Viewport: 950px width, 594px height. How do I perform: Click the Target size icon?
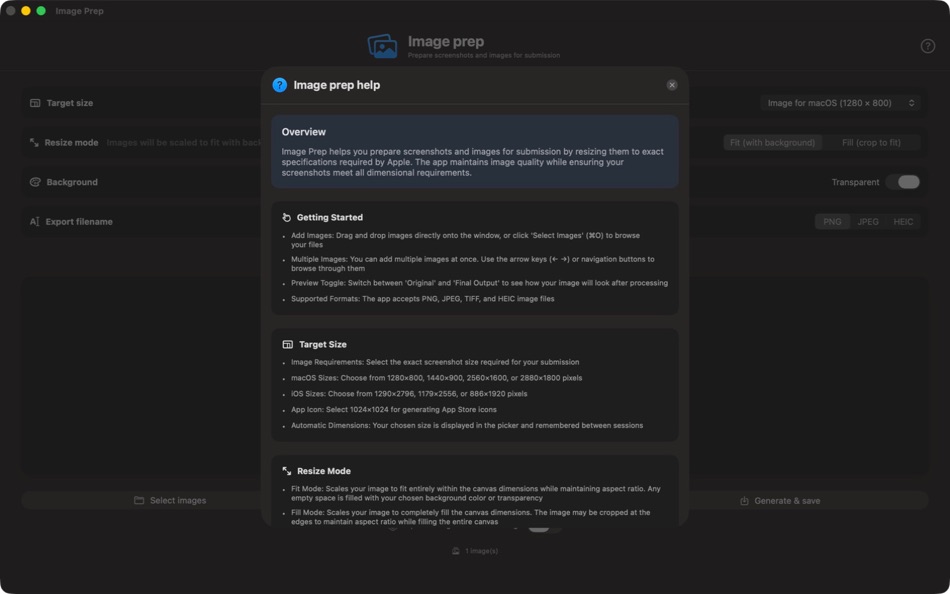tap(33, 102)
